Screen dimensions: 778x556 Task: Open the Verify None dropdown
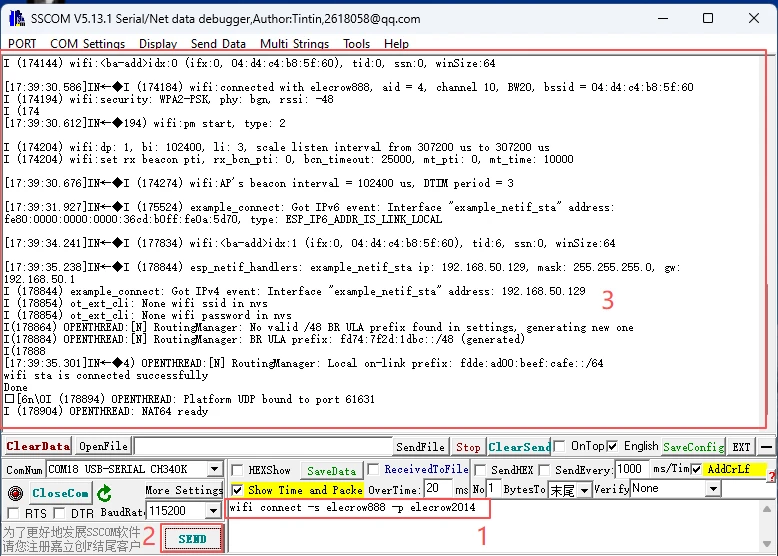click(711, 489)
